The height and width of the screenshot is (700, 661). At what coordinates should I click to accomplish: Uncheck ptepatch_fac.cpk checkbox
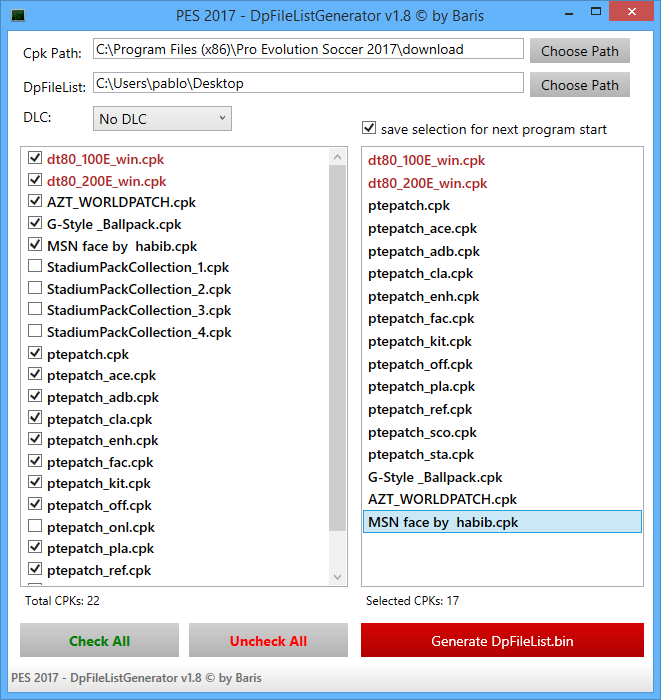(x=35, y=461)
